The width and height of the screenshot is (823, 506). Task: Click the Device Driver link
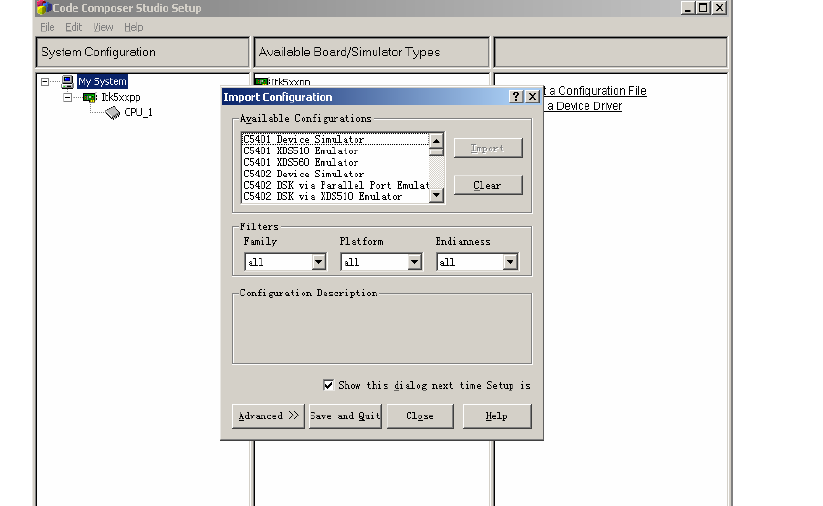coord(585,106)
